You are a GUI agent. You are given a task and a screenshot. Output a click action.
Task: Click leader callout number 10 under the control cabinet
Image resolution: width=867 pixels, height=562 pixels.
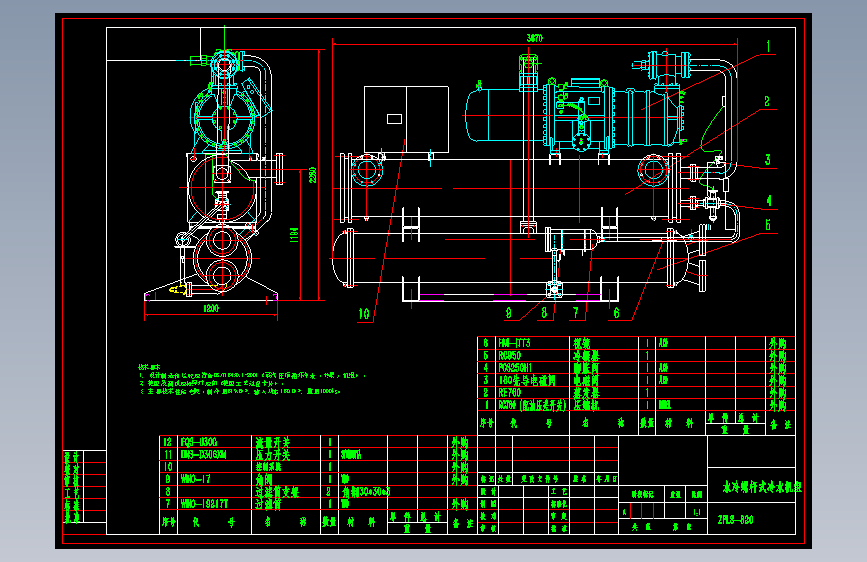364,314
